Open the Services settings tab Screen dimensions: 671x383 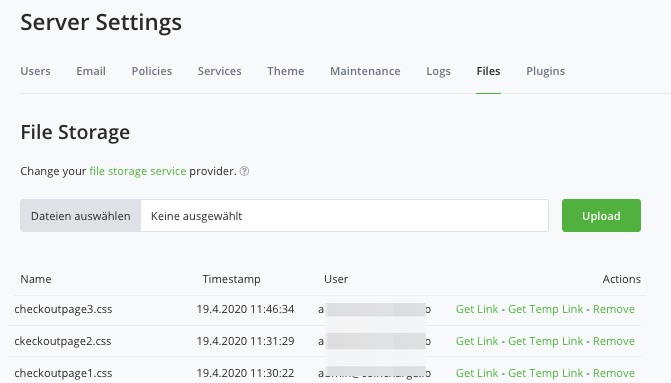click(x=220, y=71)
